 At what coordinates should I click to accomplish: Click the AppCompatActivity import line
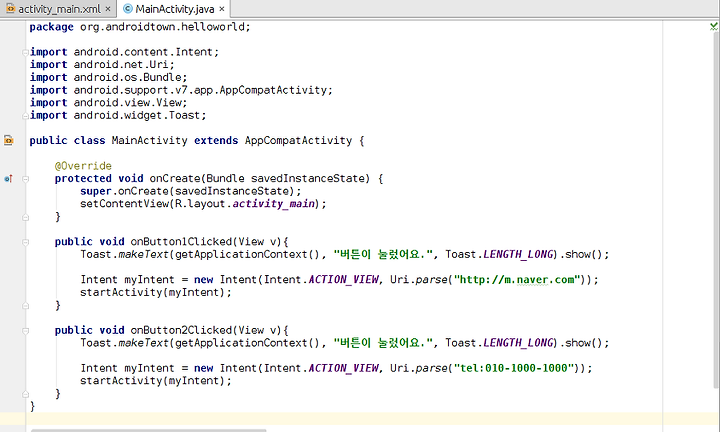pyautogui.click(x=181, y=90)
